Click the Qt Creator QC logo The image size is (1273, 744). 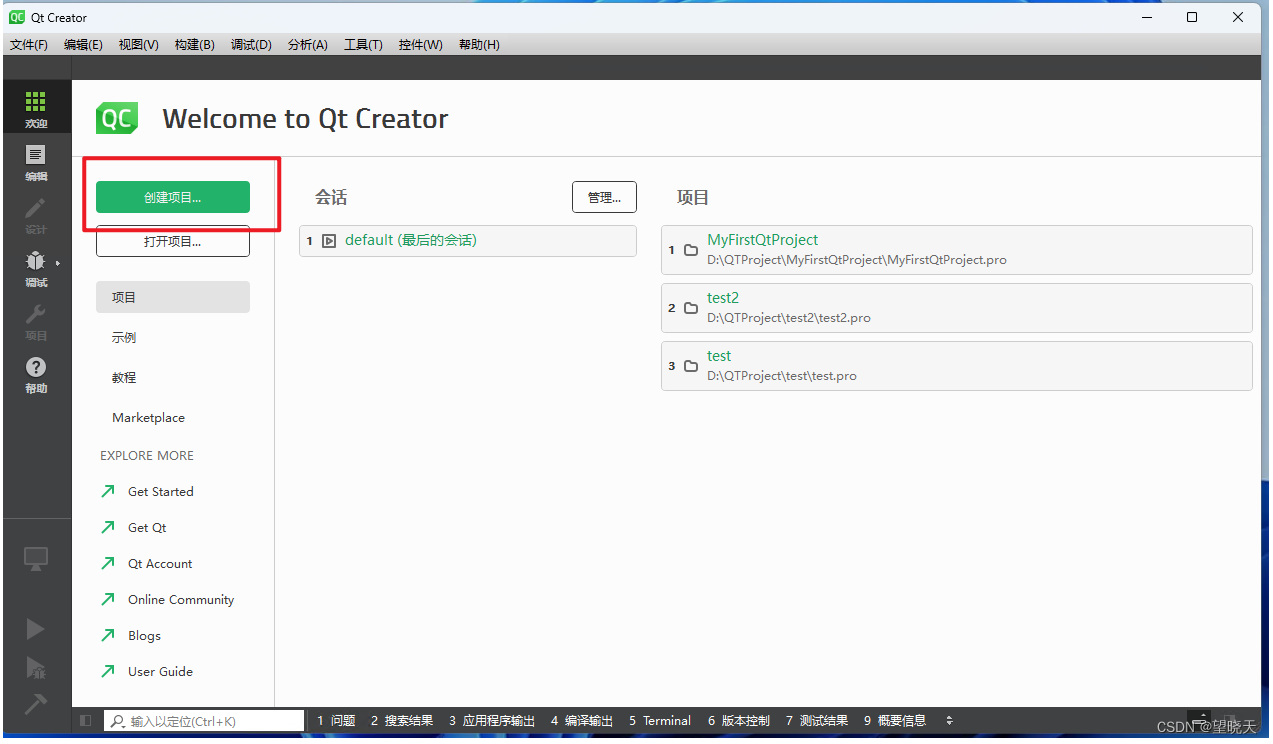(116, 118)
